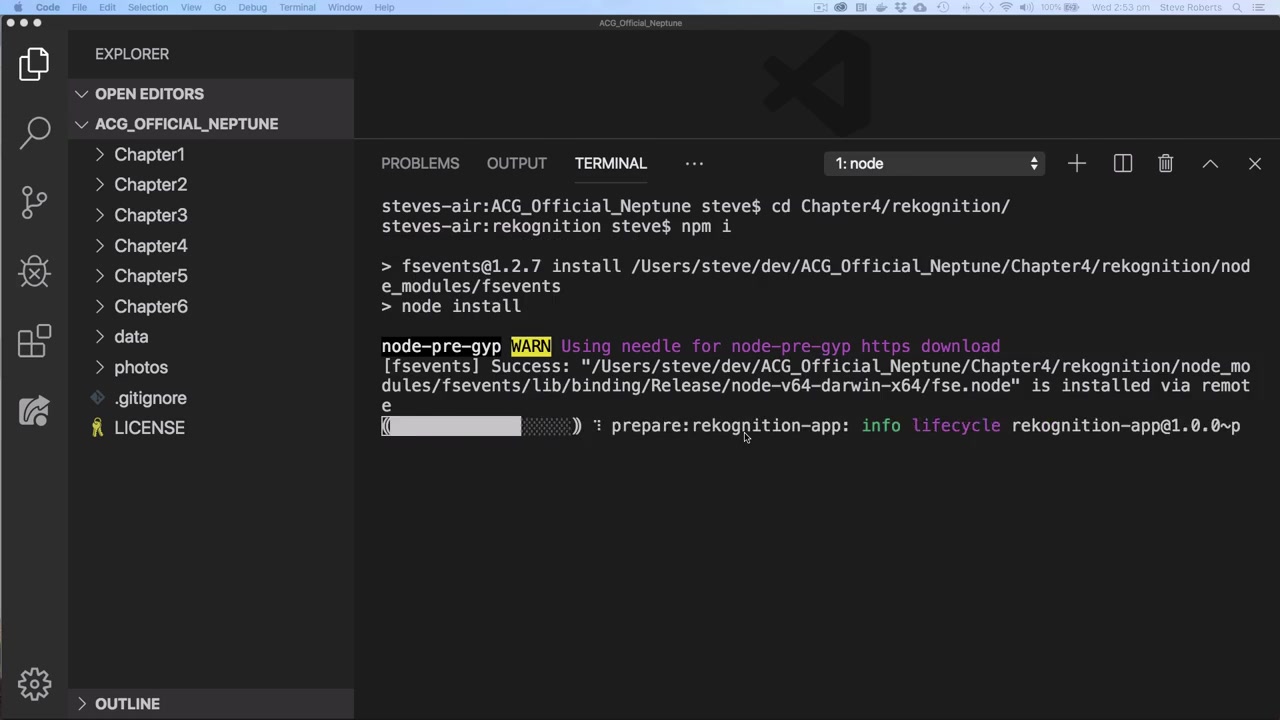This screenshot has height=720, width=1280.
Task: Open the Terminal menu in menu bar
Action: pyautogui.click(x=297, y=7)
